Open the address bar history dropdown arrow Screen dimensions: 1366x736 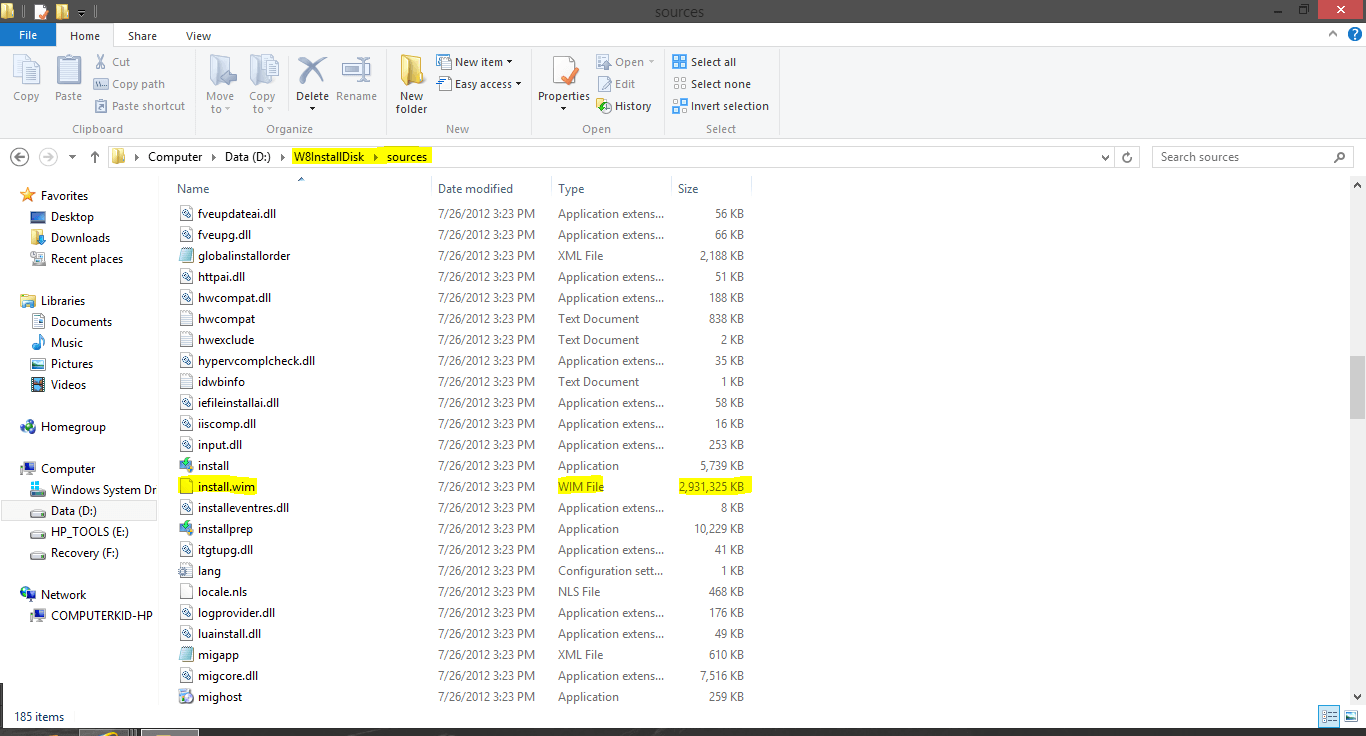click(1104, 157)
